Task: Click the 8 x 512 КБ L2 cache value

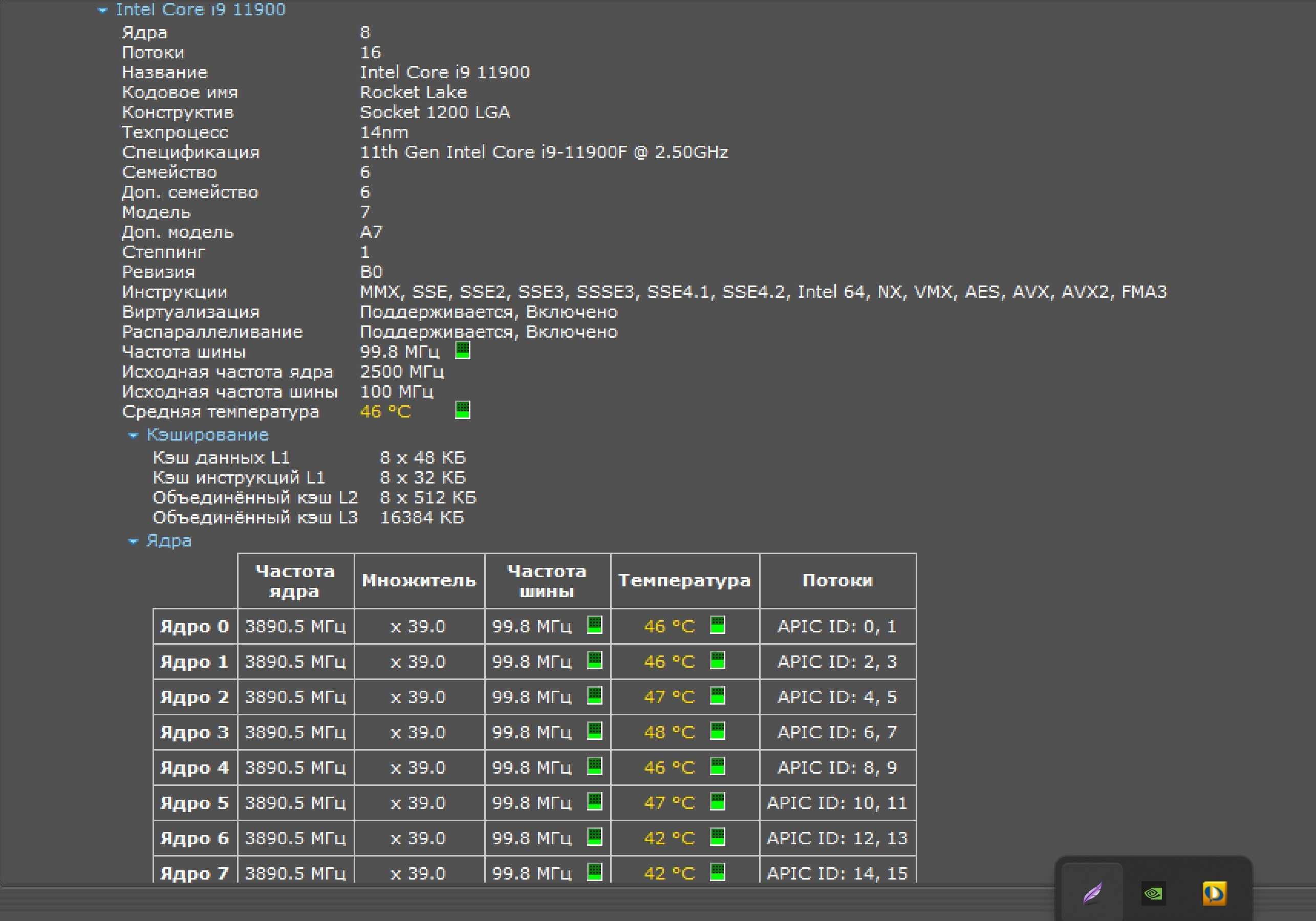Action: point(428,498)
